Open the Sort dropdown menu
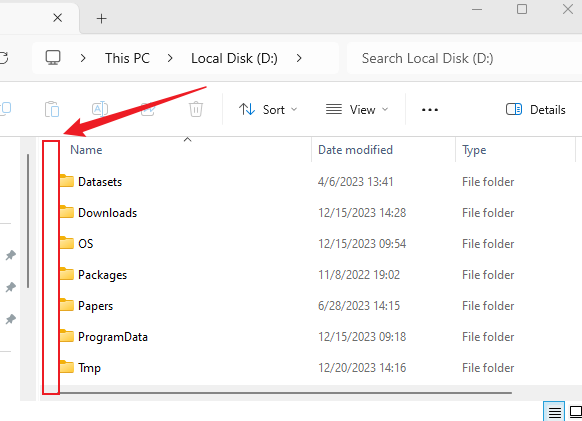Viewport: 582px width, 421px height. click(x=268, y=110)
